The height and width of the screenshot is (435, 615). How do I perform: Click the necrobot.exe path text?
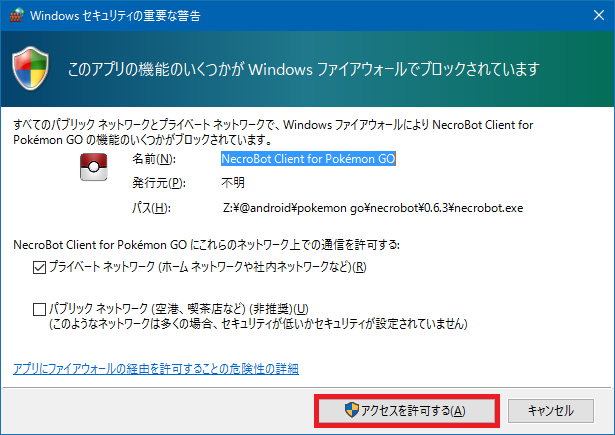pyautogui.click(x=373, y=208)
